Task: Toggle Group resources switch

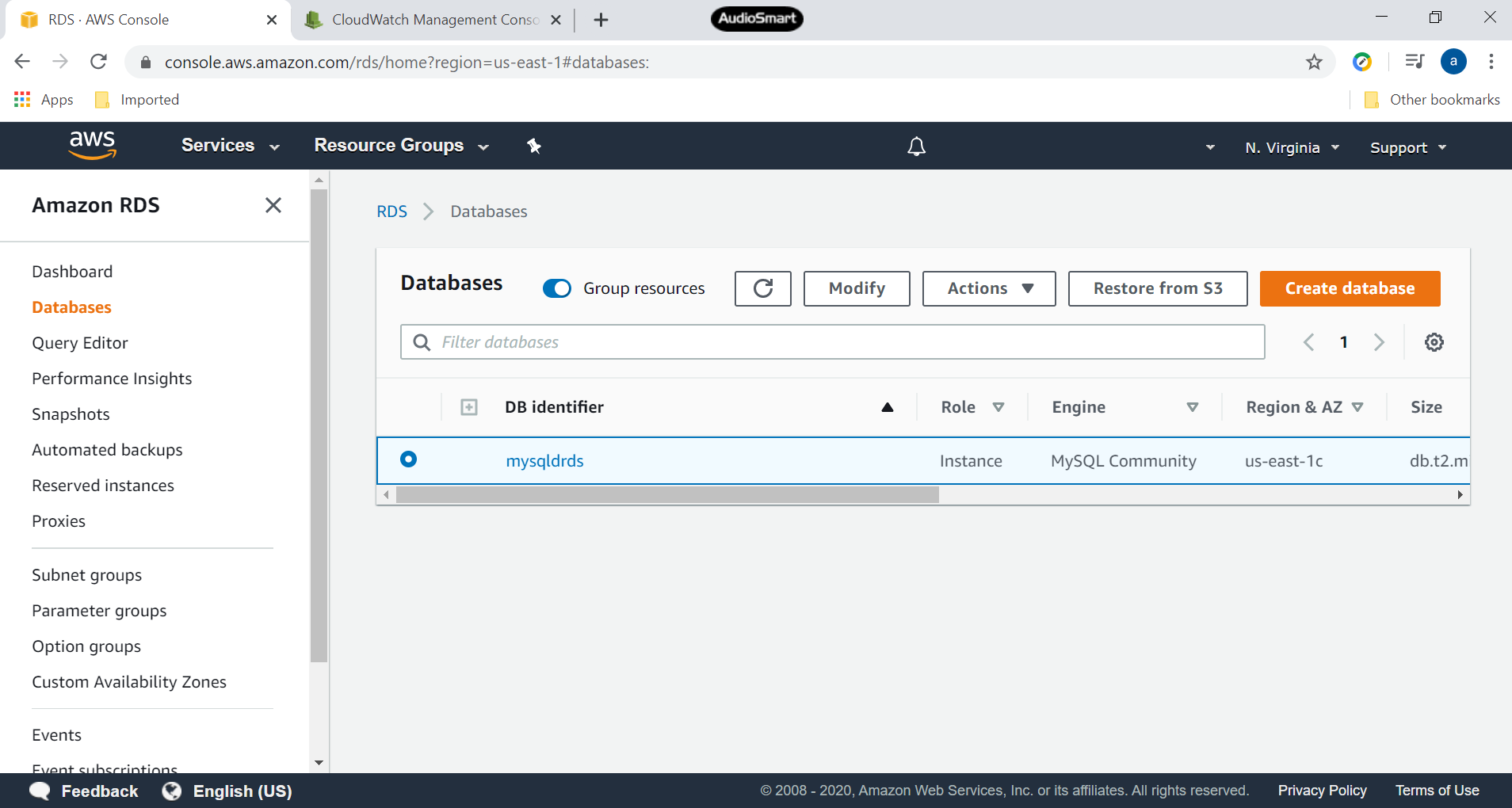Action: pyautogui.click(x=556, y=288)
